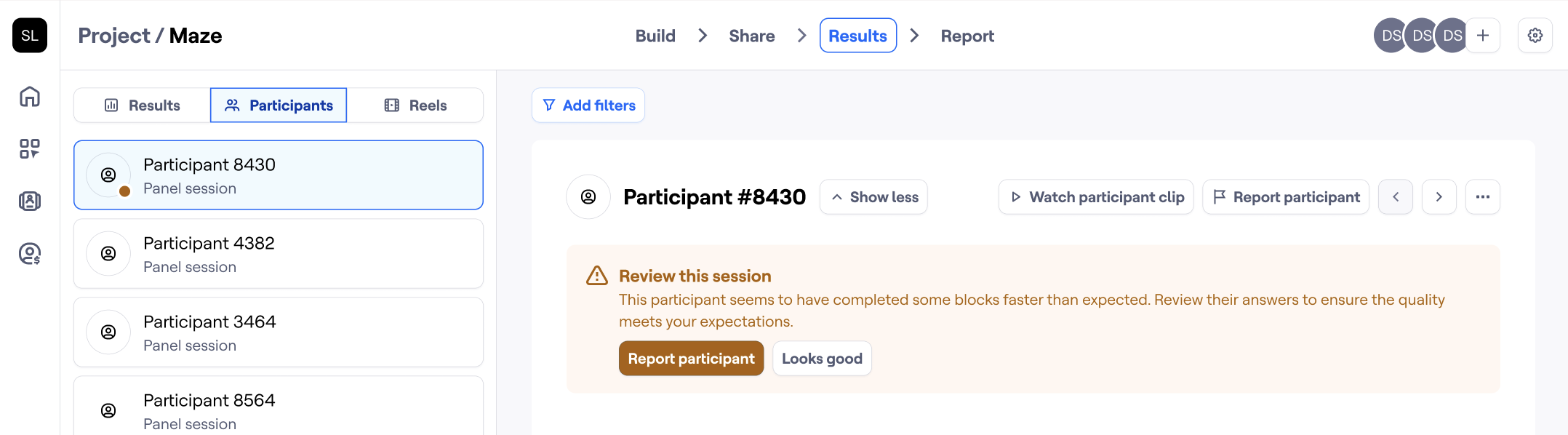1568x435 pixels.
Task: Open the contacts book icon in the sidebar
Action: click(30, 201)
